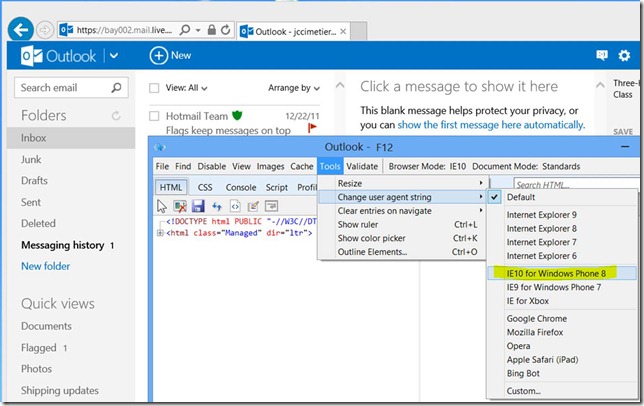Expand Clear entries on navigate submenu
The image size is (644, 406).
[x=403, y=211]
